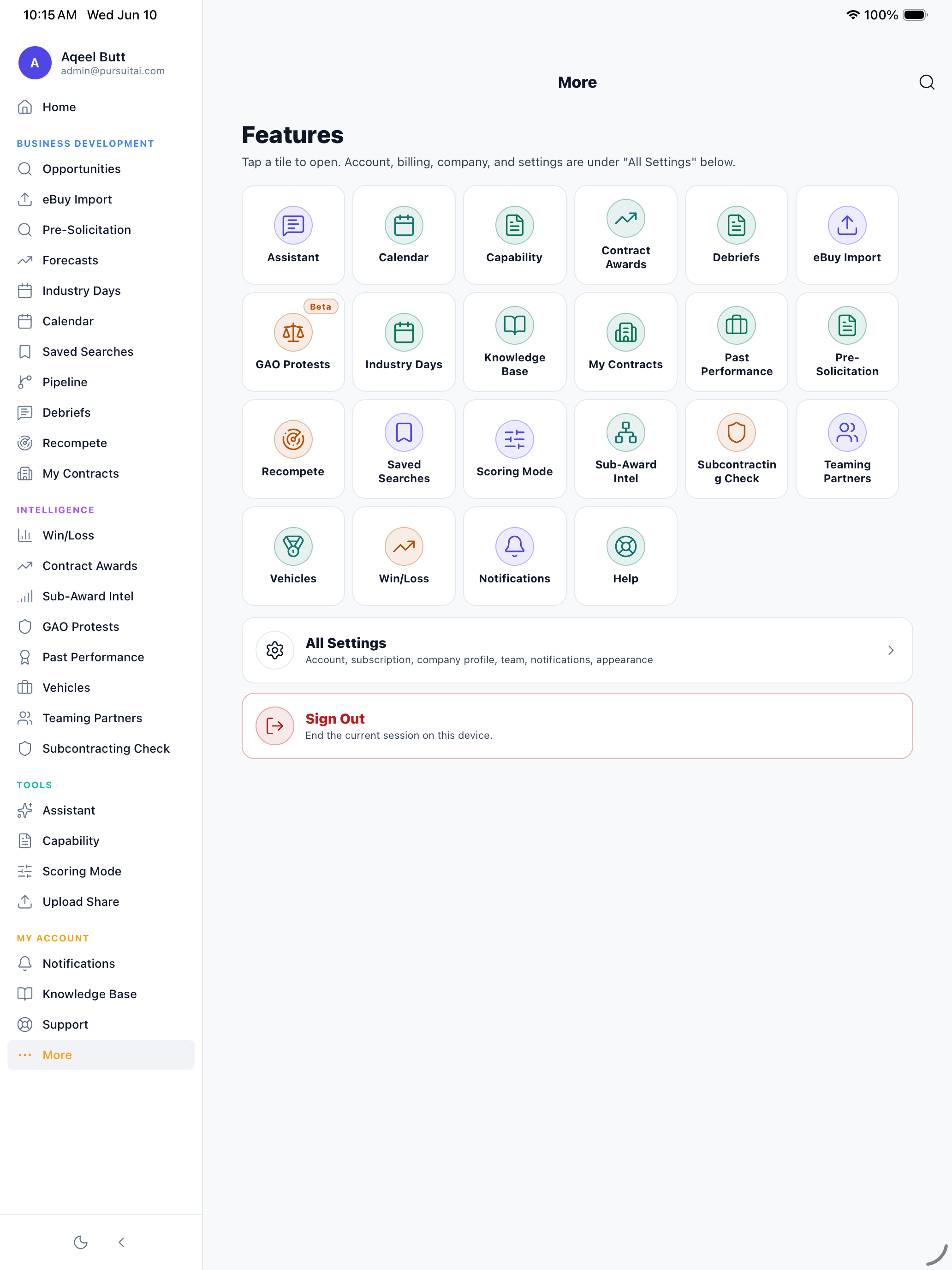Toggle dark mode with the moon icon
This screenshot has height=1270, width=952.
click(x=80, y=1242)
